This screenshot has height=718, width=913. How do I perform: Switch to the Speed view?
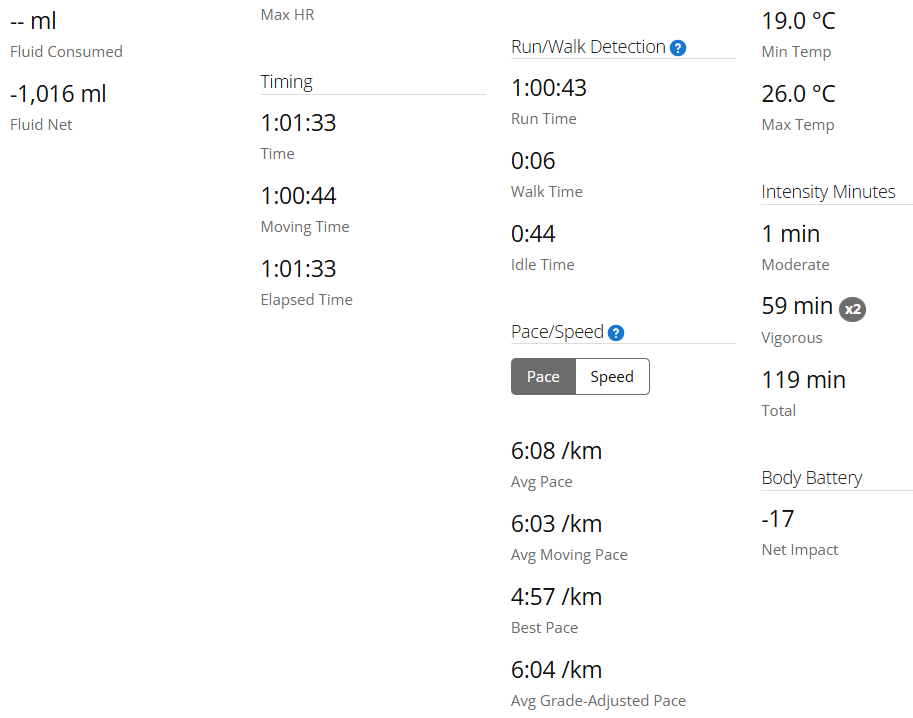tap(612, 377)
